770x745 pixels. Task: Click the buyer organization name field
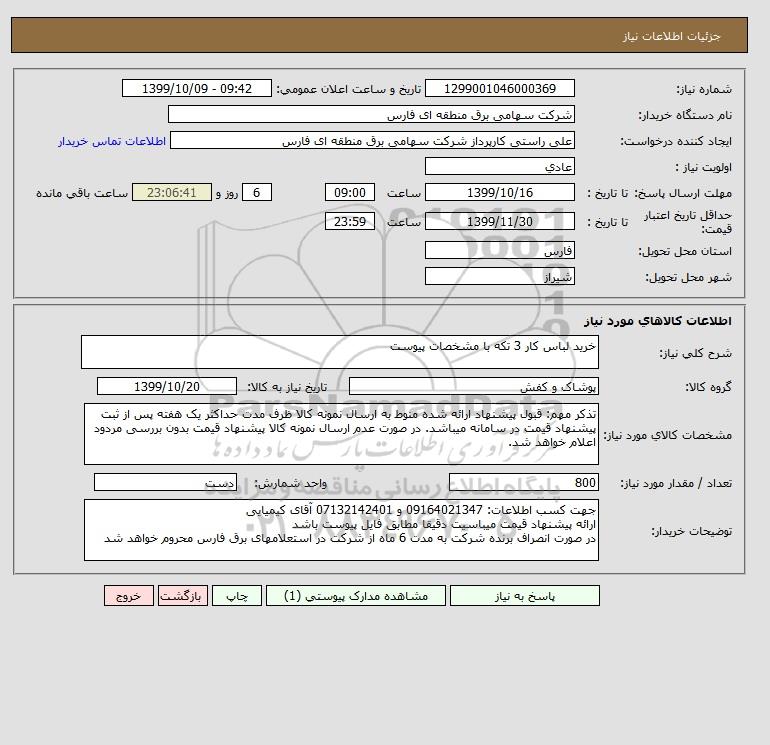click(371, 114)
